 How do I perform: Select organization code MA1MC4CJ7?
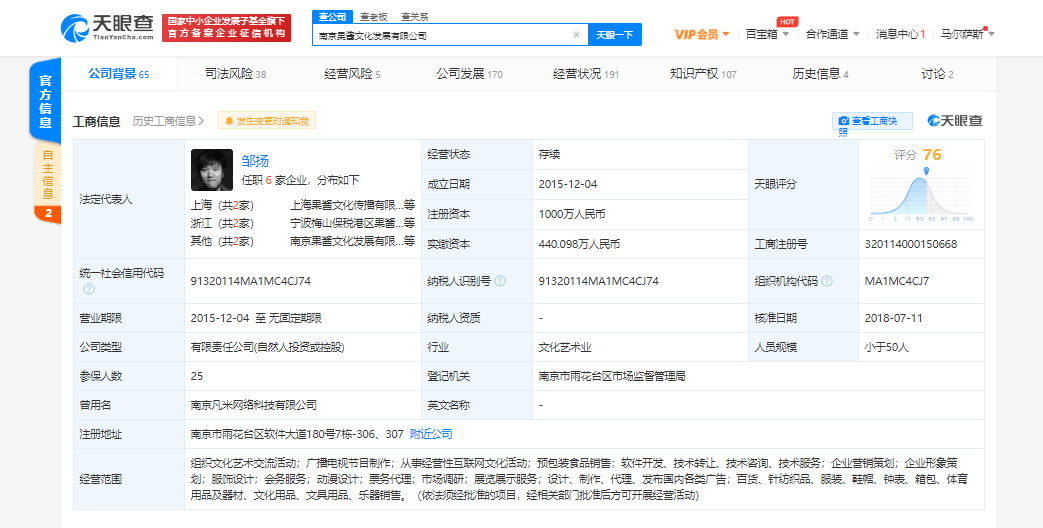pos(897,281)
